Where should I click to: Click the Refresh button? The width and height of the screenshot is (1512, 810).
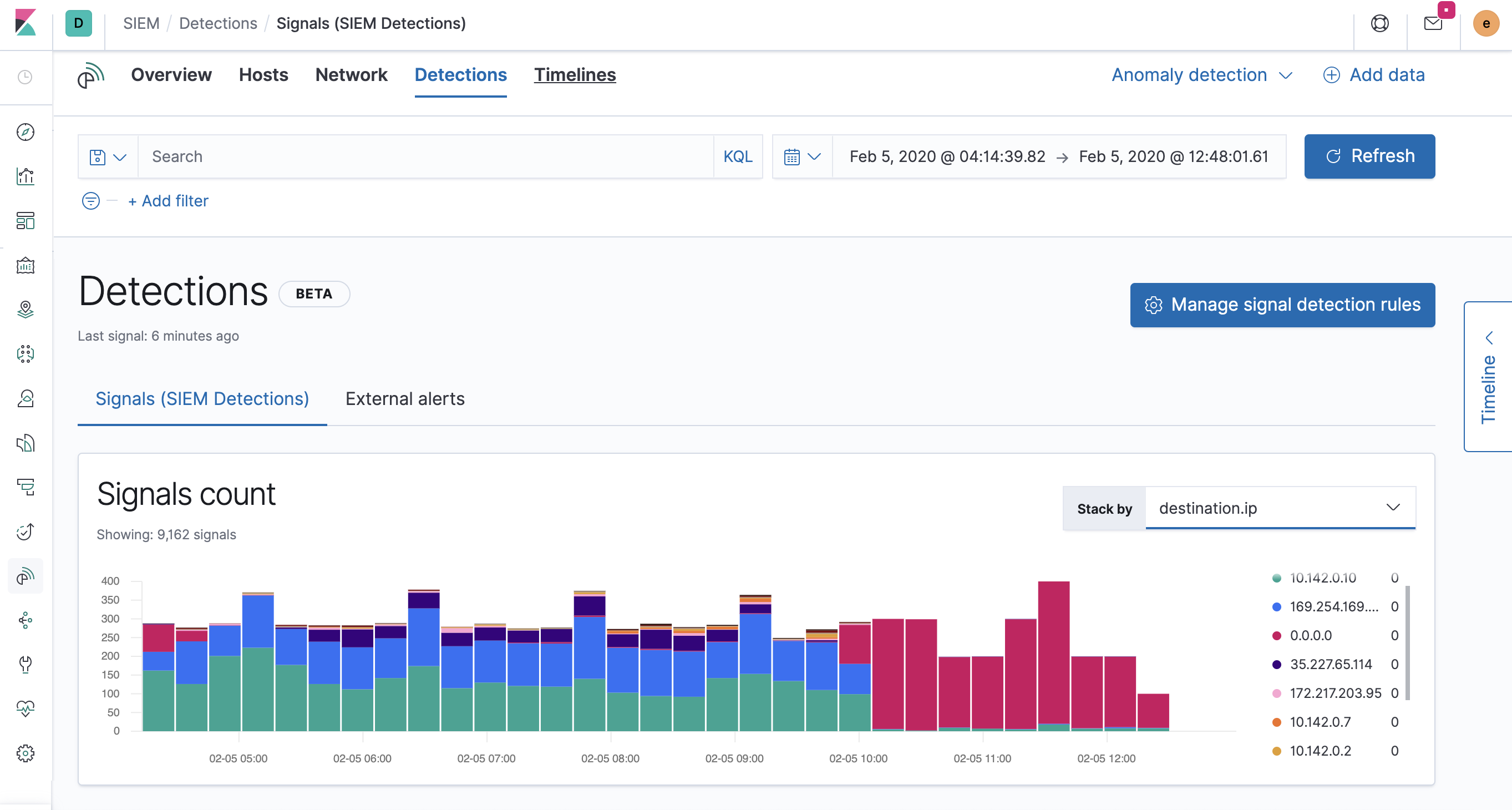coord(1369,156)
